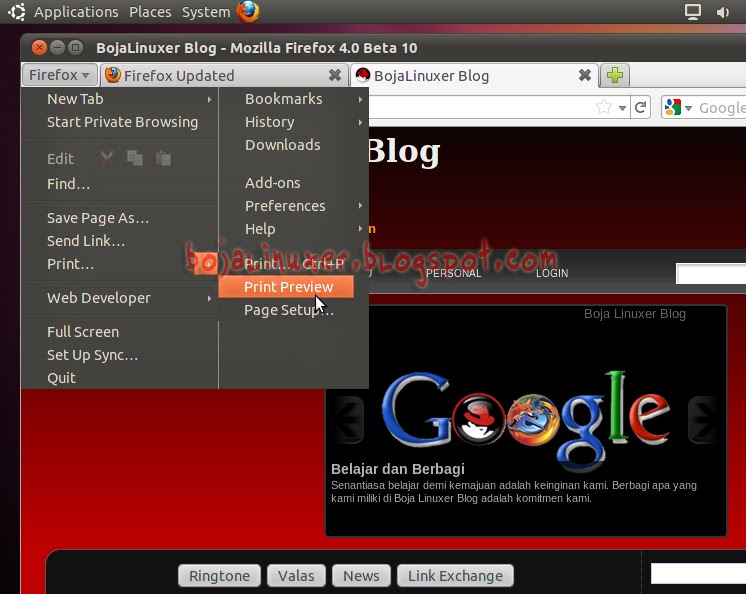
Task: Click the URL address bar
Action: 481,107
